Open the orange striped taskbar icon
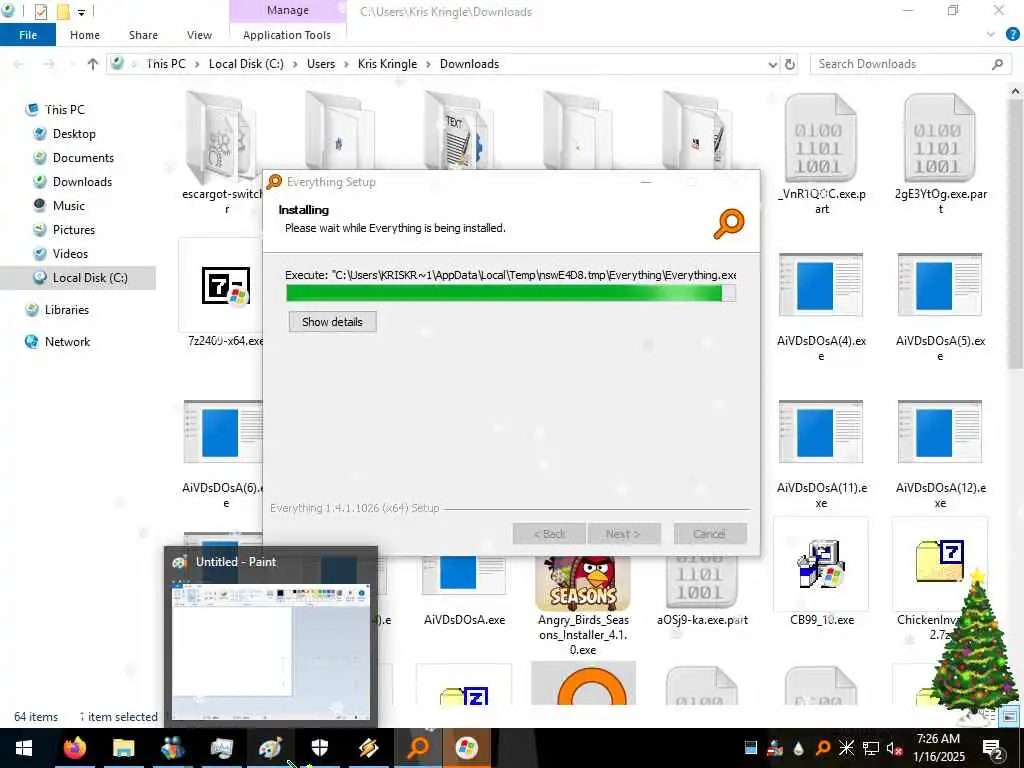1024x768 pixels. (368, 748)
